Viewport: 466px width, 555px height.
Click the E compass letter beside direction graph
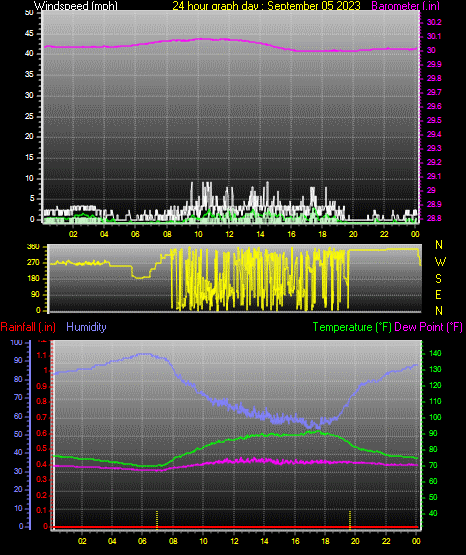tap(438, 294)
